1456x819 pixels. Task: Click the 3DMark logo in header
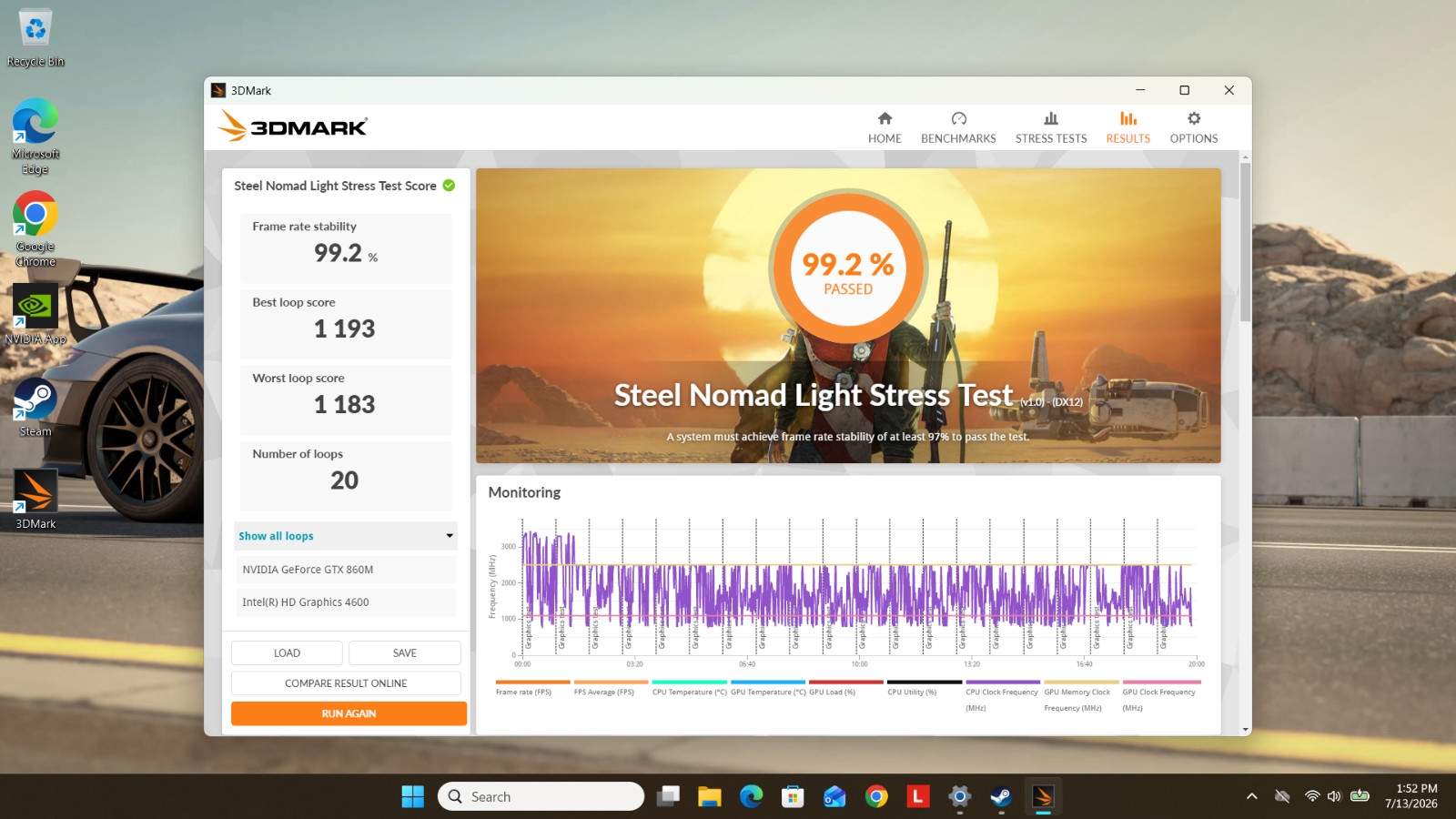(293, 126)
